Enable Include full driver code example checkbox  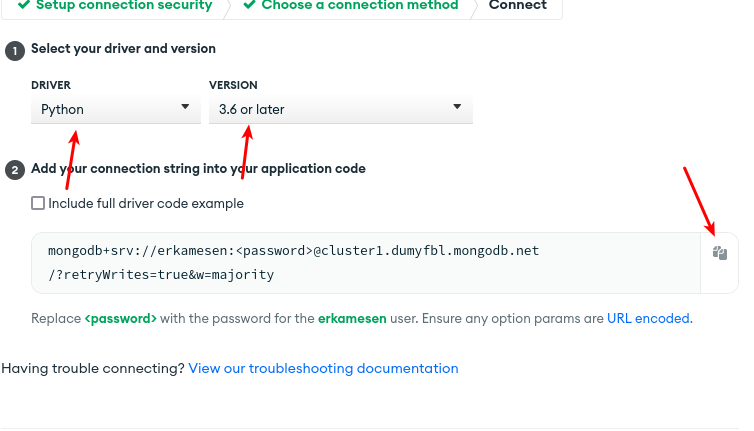tap(38, 203)
